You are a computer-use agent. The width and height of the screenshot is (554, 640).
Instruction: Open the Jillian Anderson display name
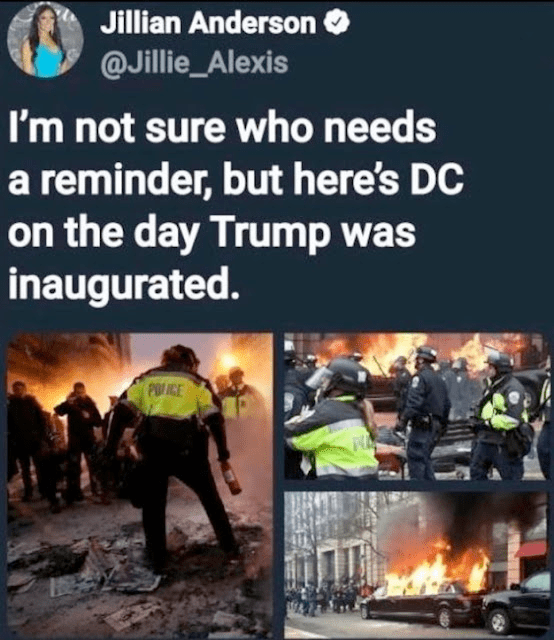[209, 23]
